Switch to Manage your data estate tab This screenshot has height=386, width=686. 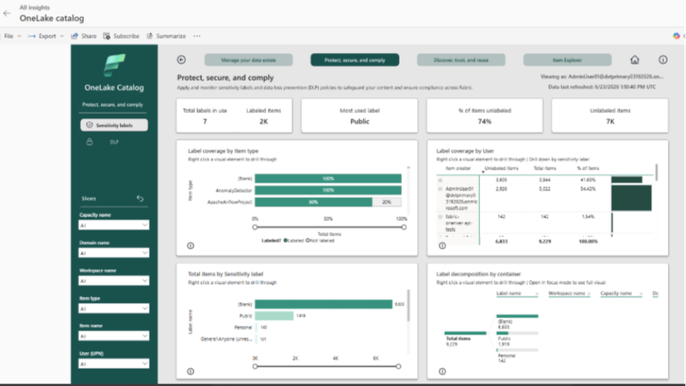point(248,60)
